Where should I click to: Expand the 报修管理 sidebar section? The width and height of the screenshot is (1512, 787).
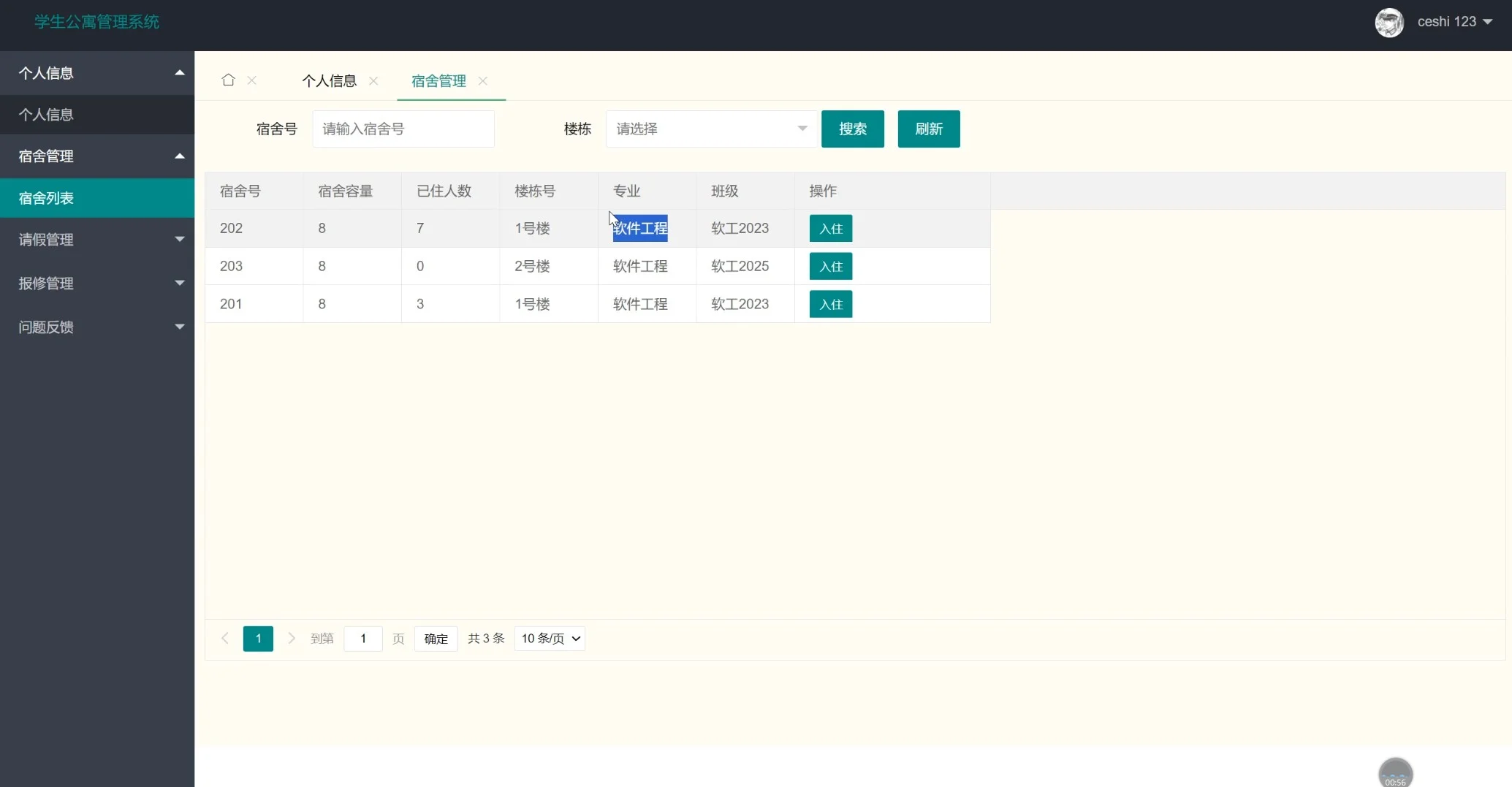[x=97, y=284]
